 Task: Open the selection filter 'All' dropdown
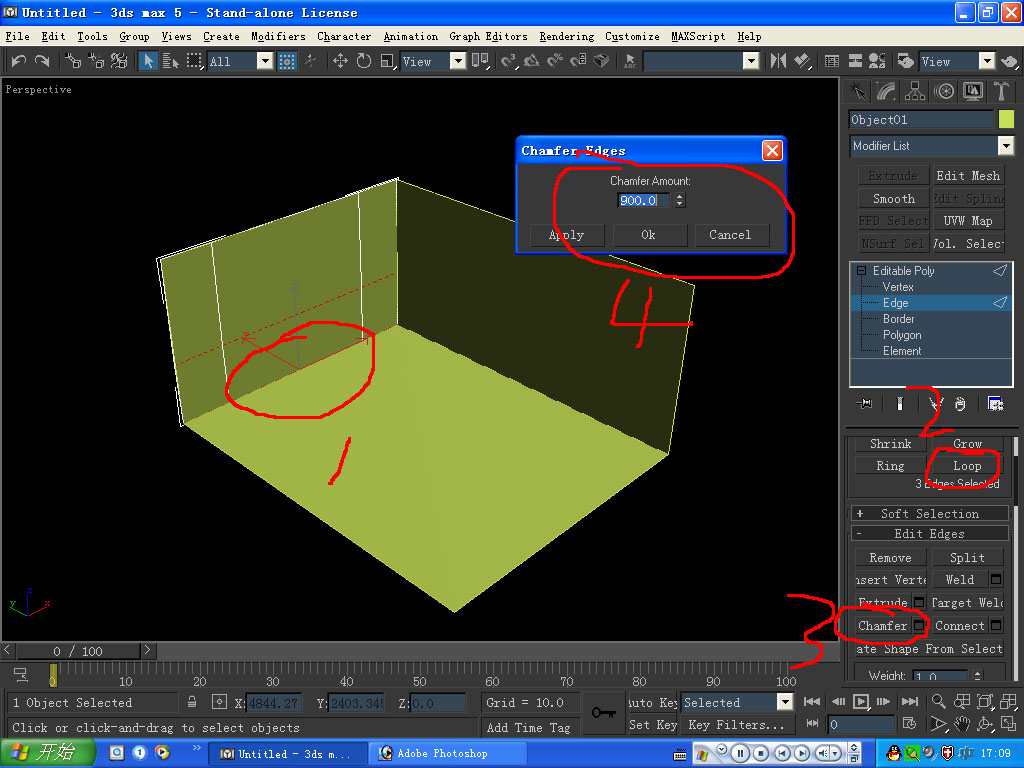(264, 61)
